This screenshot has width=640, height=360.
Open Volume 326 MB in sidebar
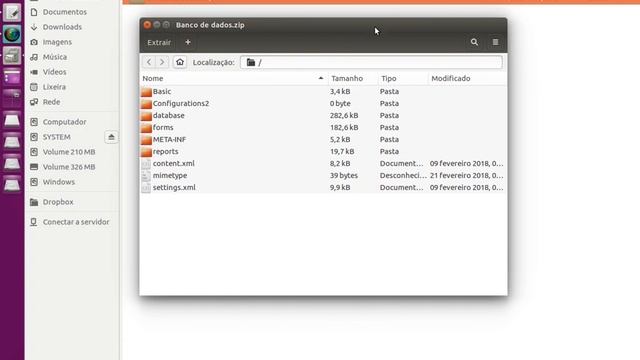pyautogui.click(x=69, y=167)
